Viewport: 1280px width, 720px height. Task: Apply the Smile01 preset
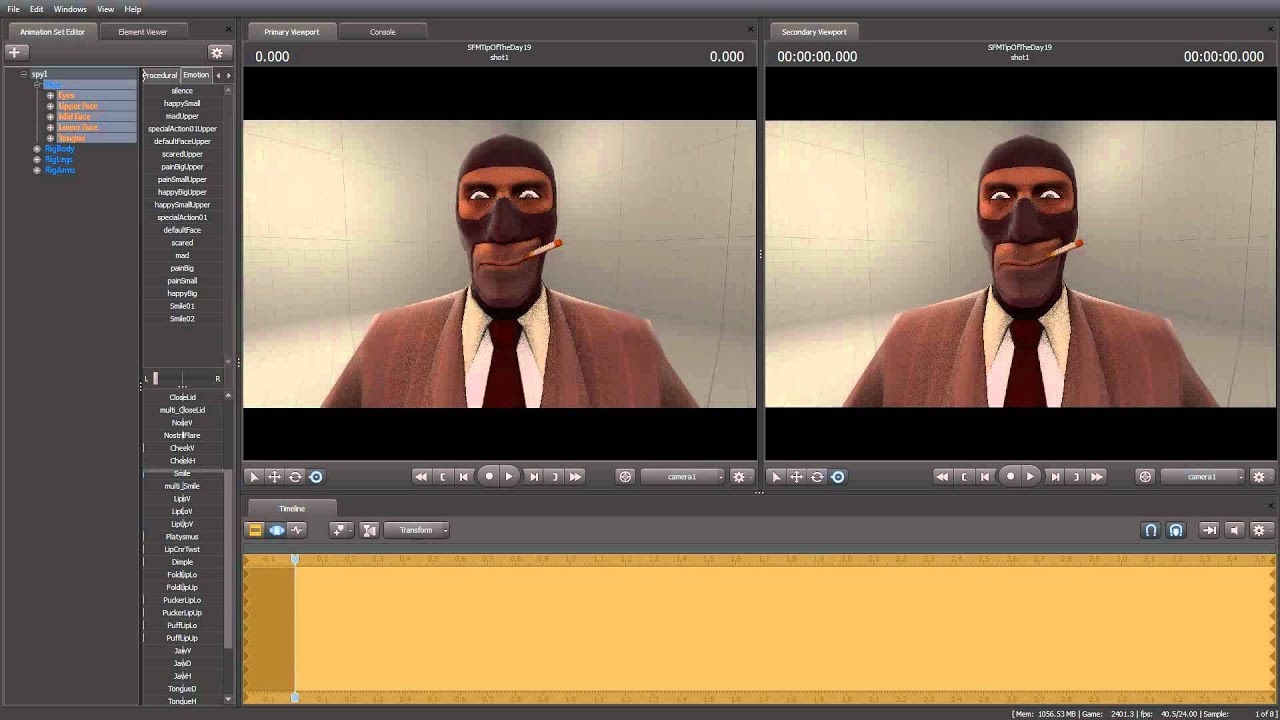[182, 306]
